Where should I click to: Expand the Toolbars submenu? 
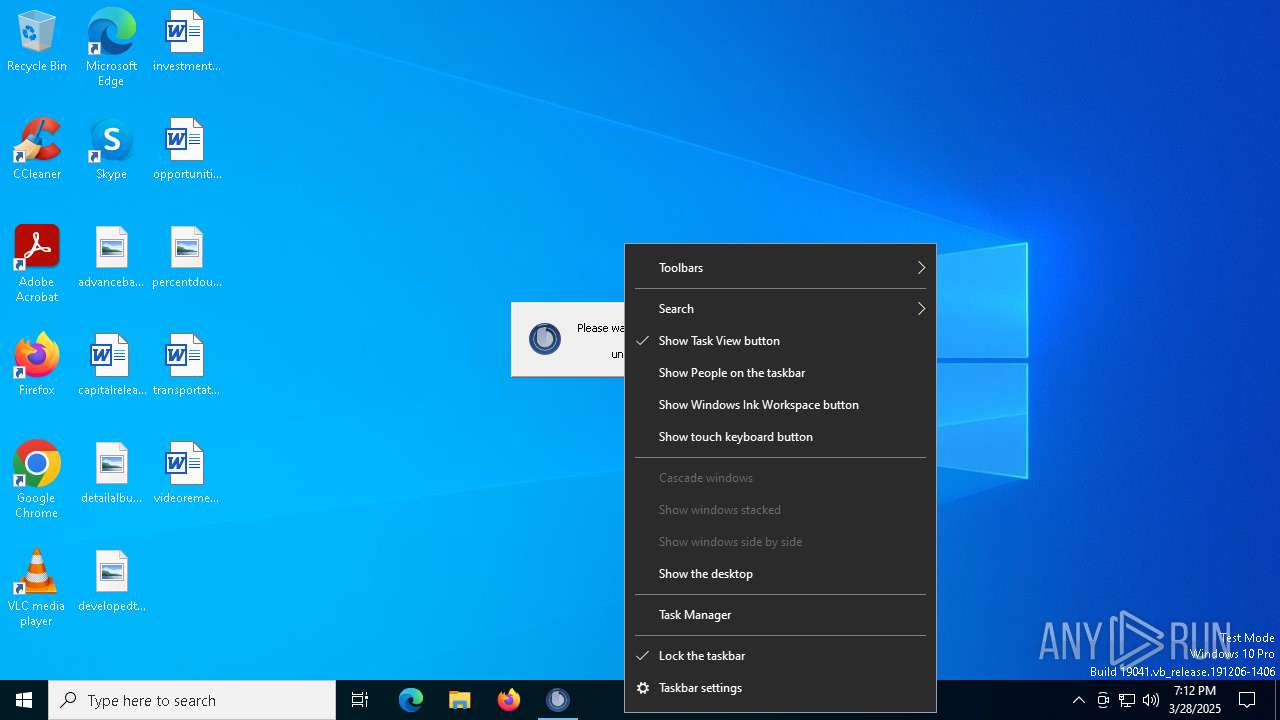point(780,268)
